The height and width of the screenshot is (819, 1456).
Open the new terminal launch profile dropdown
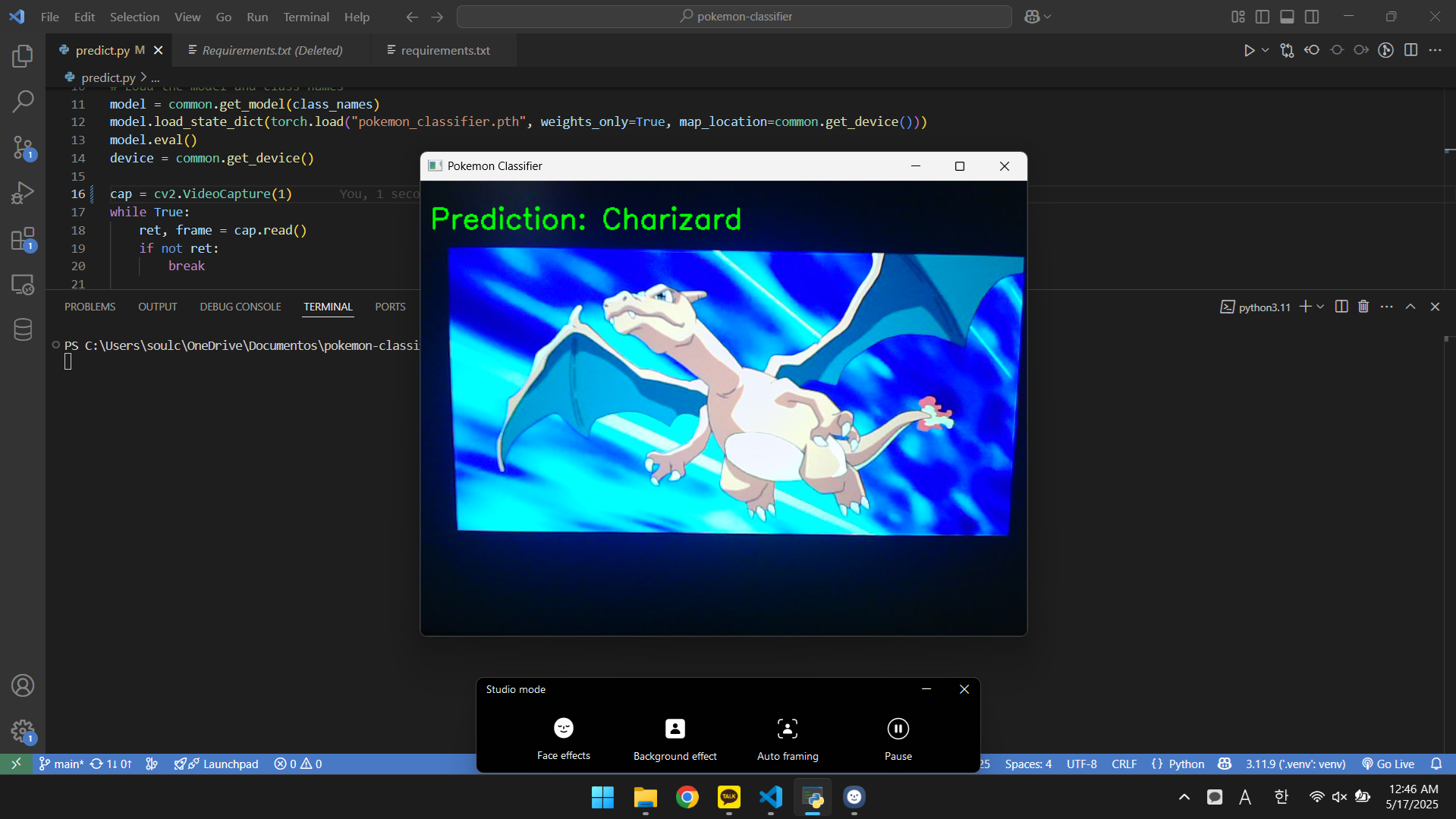pos(1321,307)
